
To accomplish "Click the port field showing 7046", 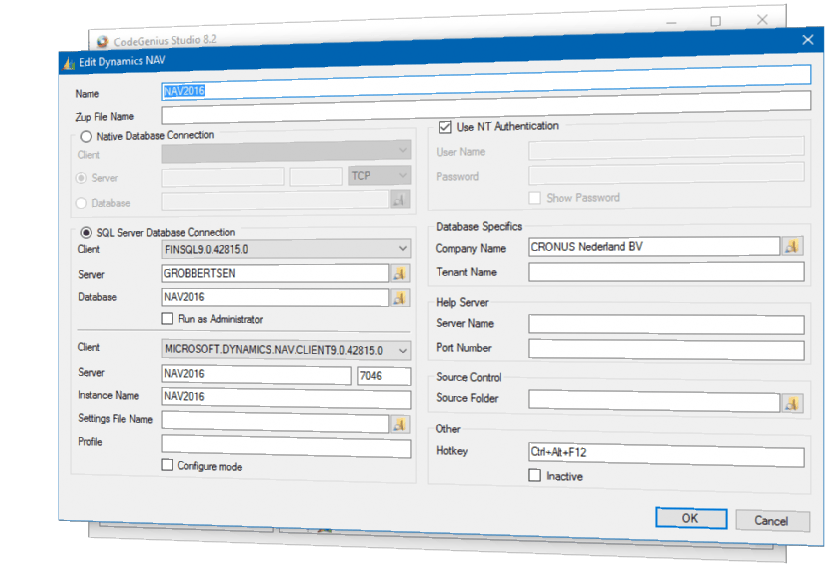I will 384,376.
